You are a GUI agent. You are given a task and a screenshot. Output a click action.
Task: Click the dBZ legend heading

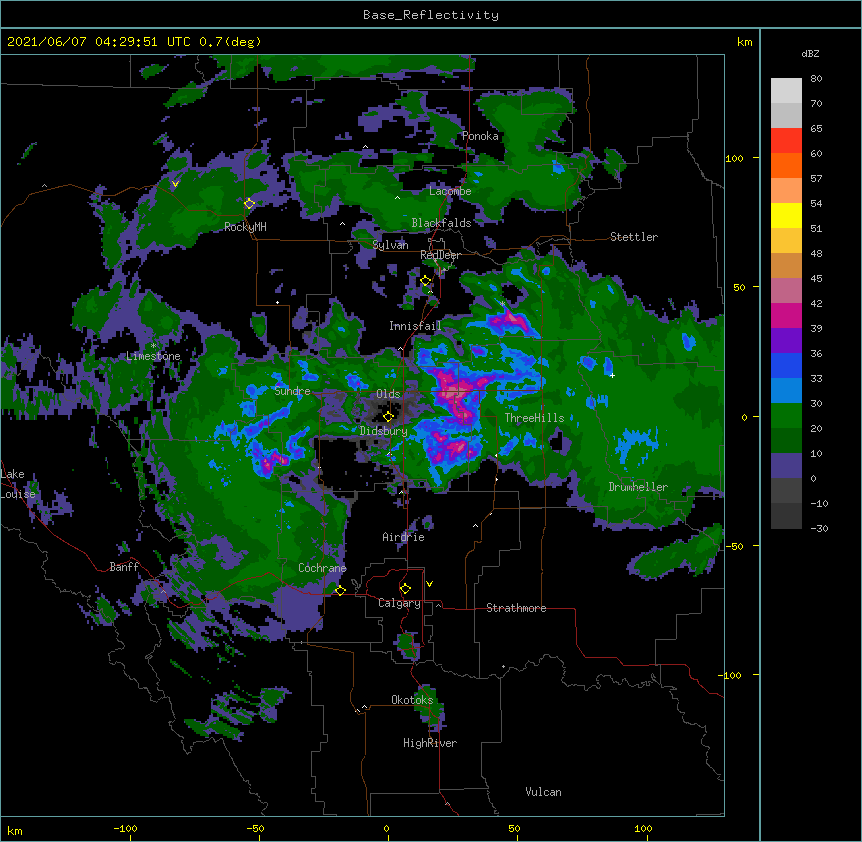click(x=810, y=53)
